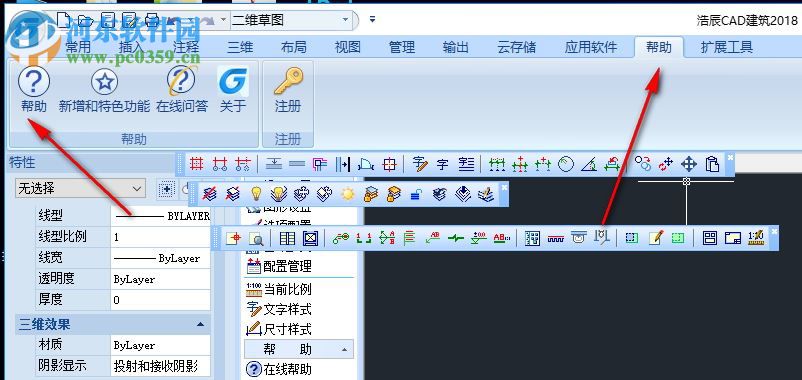The height and width of the screenshot is (380, 802).
Task: Click the 线宽 ByLayer value field
Action: (x=161, y=258)
